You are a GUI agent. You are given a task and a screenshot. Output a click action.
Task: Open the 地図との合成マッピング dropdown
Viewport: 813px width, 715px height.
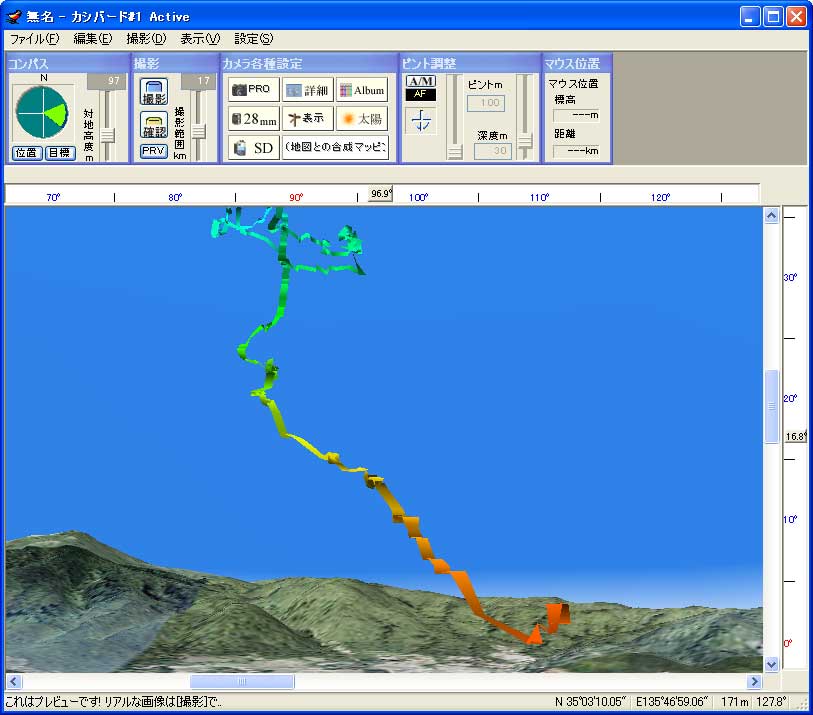[335, 148]
